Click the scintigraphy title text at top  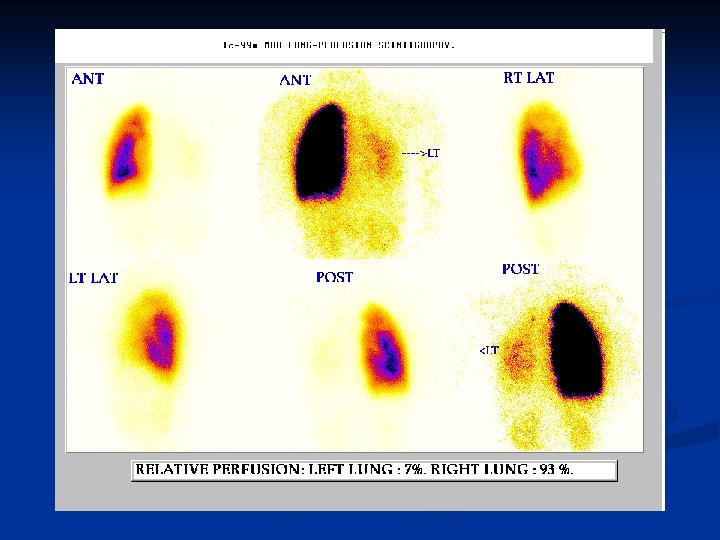click(339, 45)
